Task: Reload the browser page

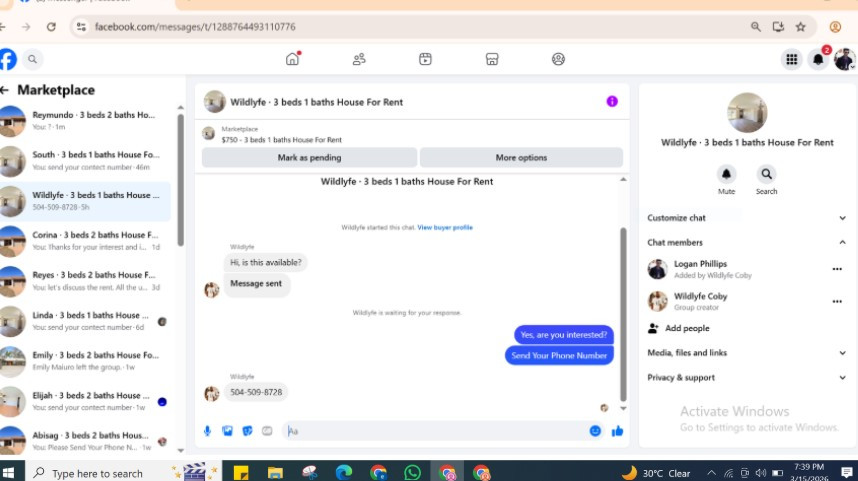Action: click(x=51, y=27)
